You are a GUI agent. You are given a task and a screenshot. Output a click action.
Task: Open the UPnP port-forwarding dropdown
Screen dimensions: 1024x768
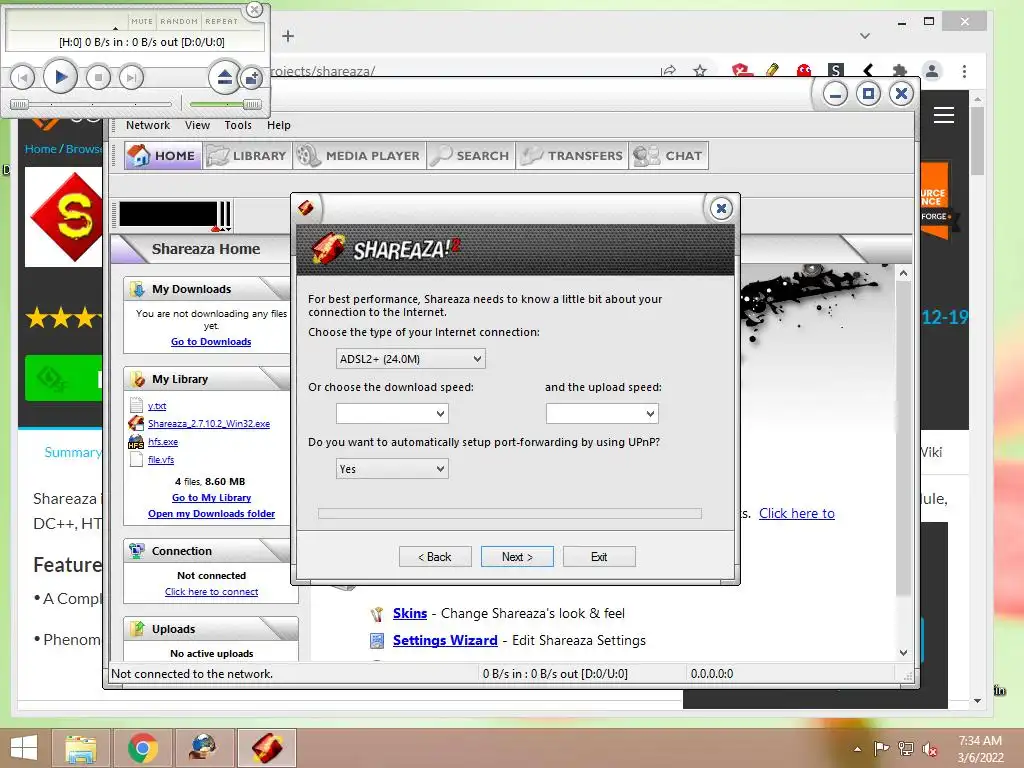point(392,469)
